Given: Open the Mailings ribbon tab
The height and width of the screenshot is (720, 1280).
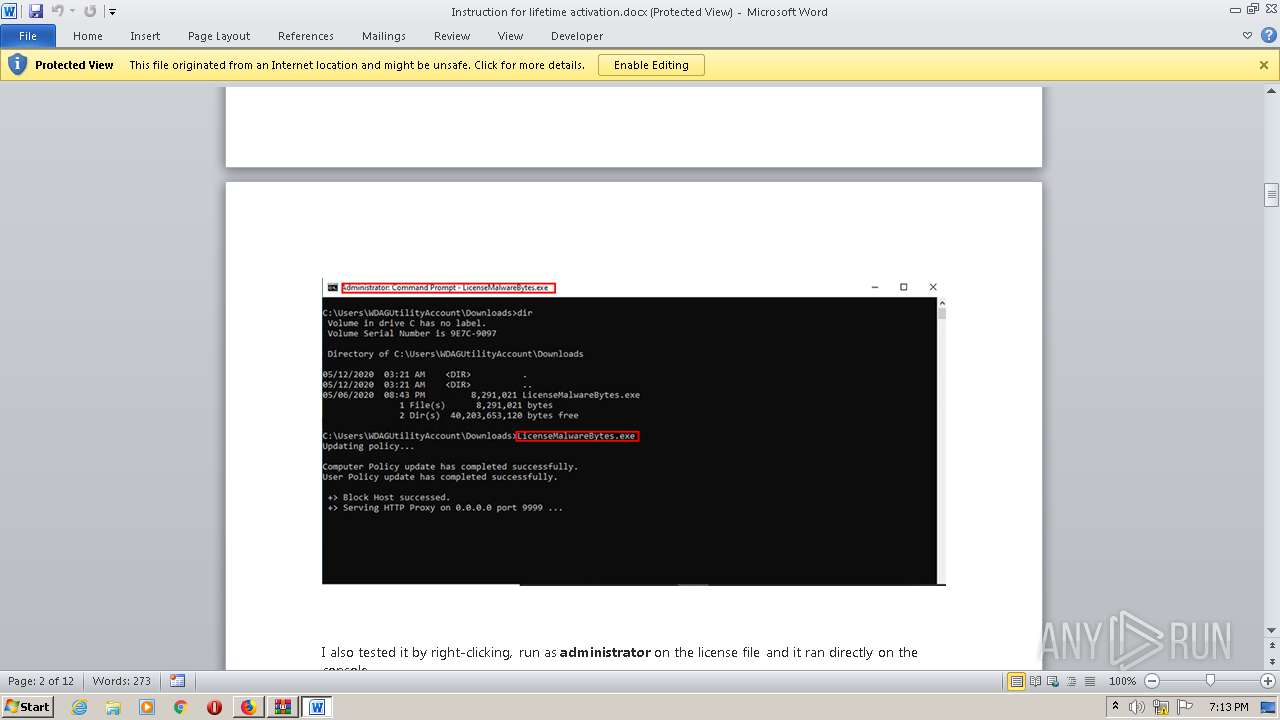Looking at the screenshot, I should tap(384, 36).
